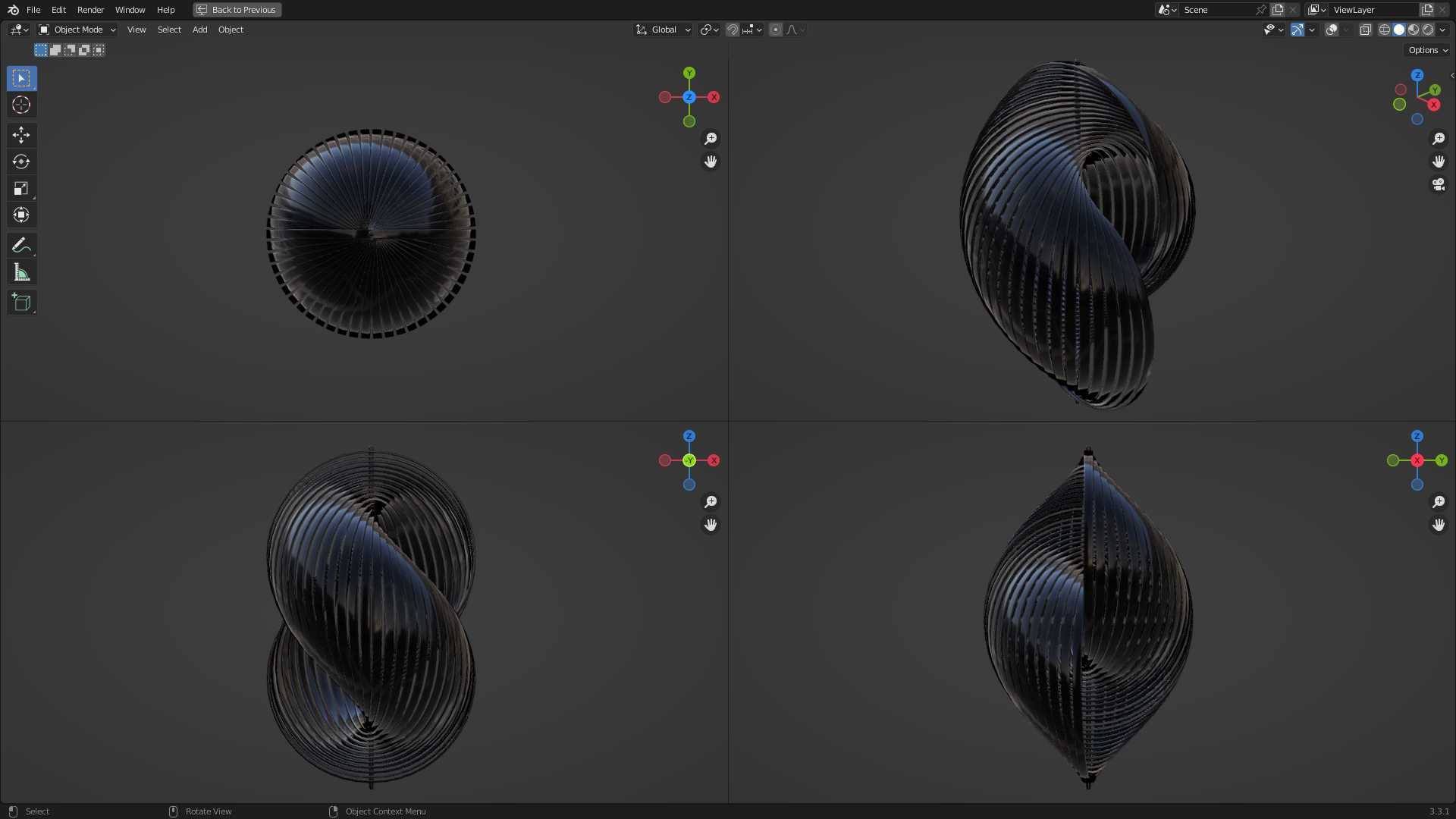Switch to material preview shading

(1414, 30)
